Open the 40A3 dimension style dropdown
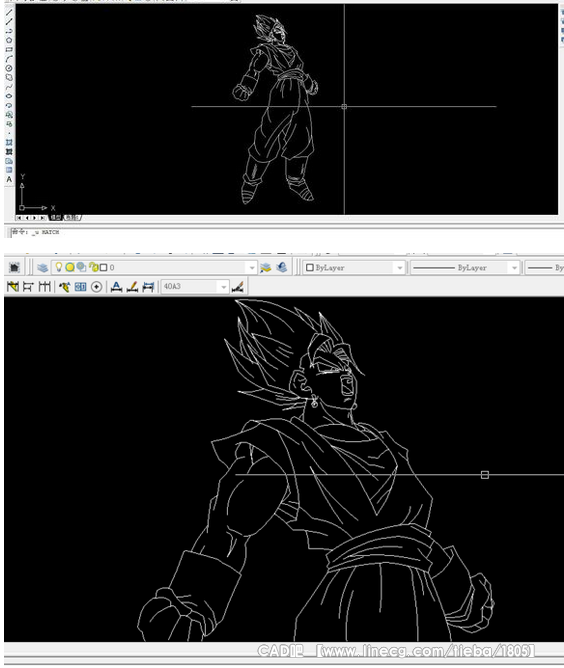564x668 pixels. click(223, 287)
